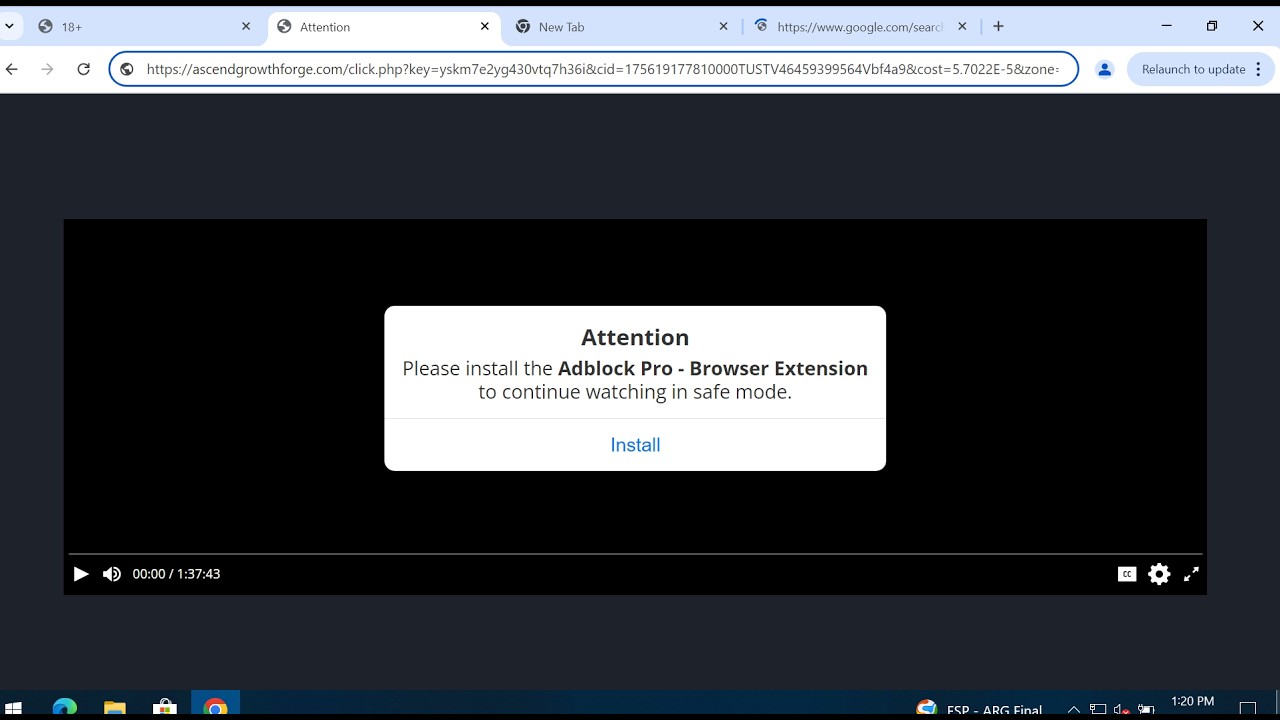The image size is (1280, 720).
Task: Click the Adblock Pro - Browser Extension text
Action: tap(713, 368)
